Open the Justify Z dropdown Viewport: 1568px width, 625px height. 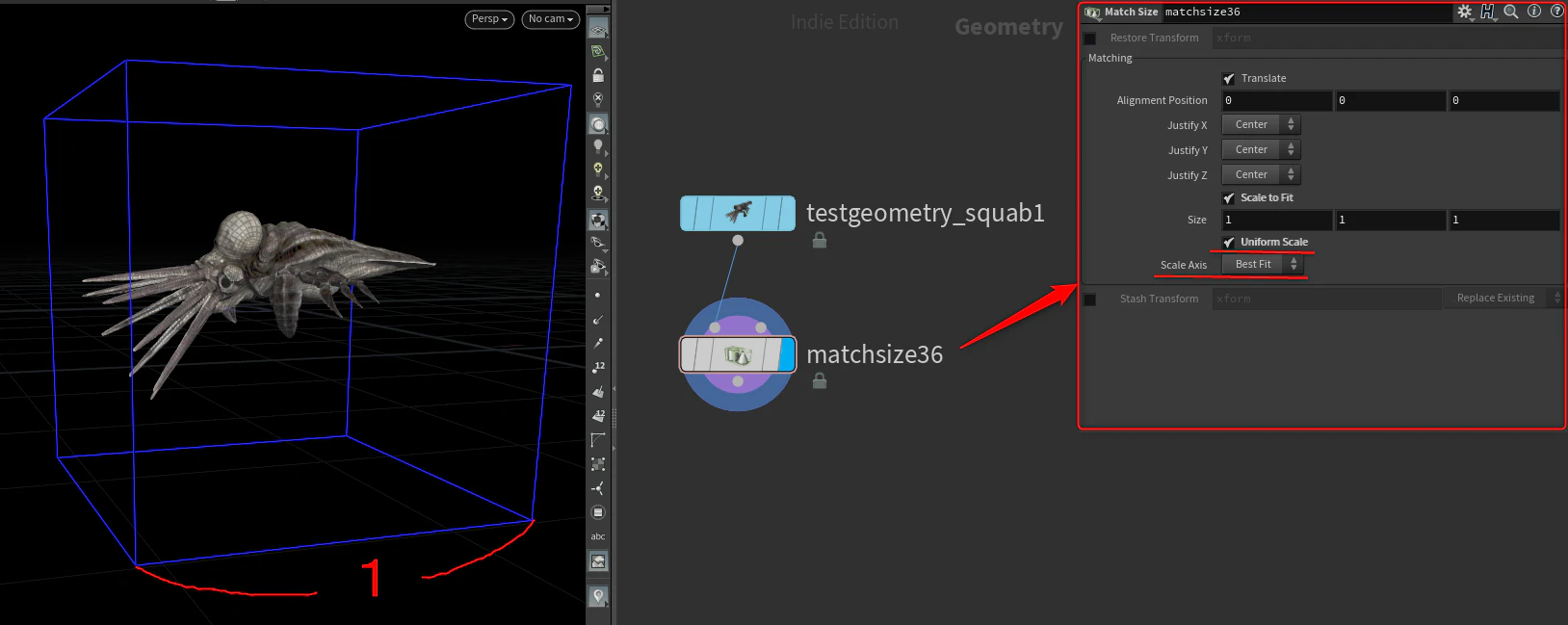click(1262, 174)
